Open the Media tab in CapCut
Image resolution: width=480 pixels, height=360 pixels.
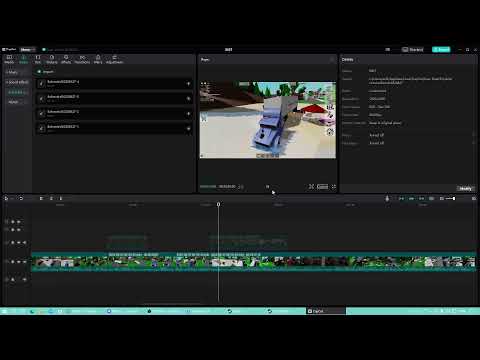(x=9, y=59)
